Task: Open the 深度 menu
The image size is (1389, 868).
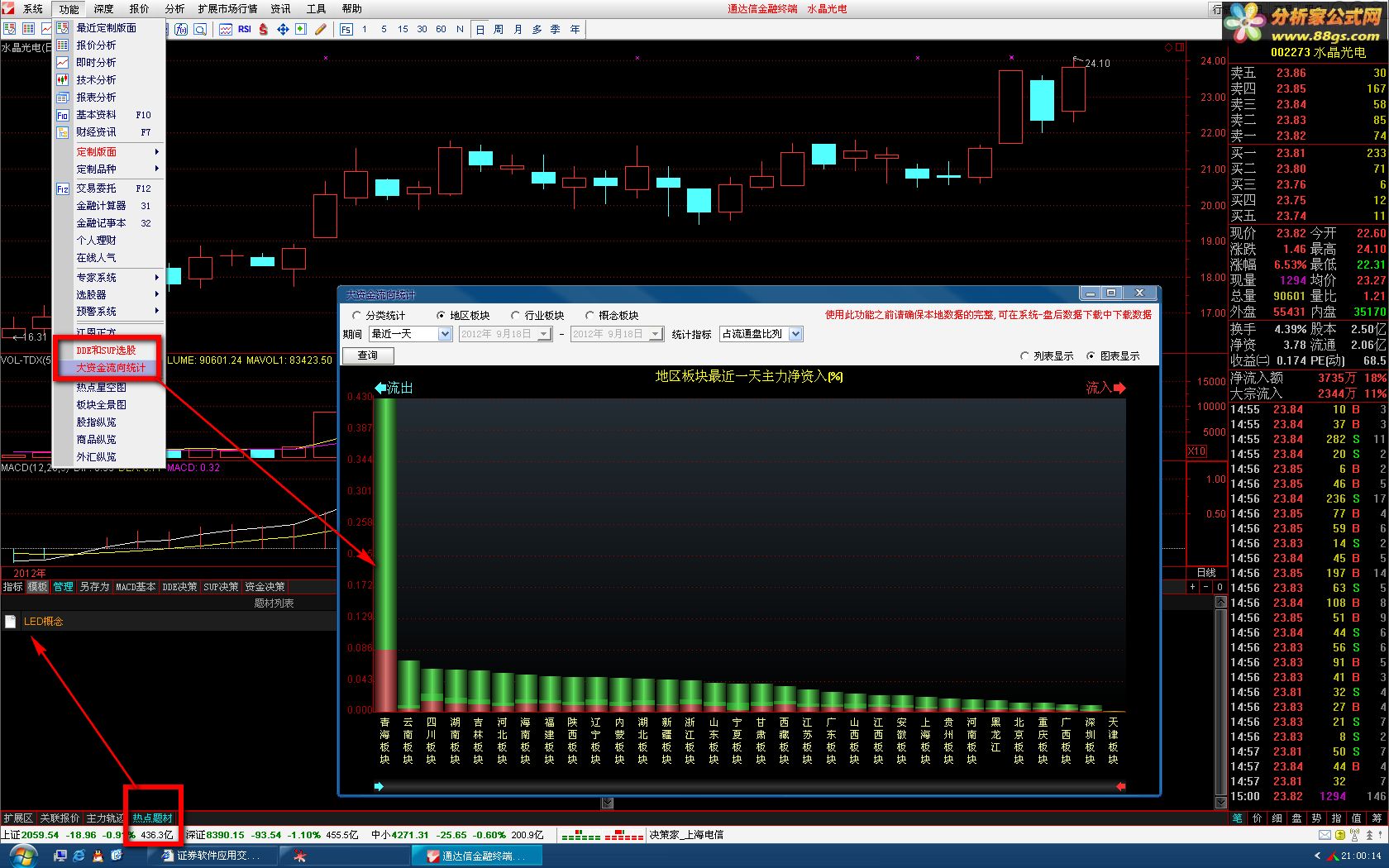Action: (x=103, y=9)
